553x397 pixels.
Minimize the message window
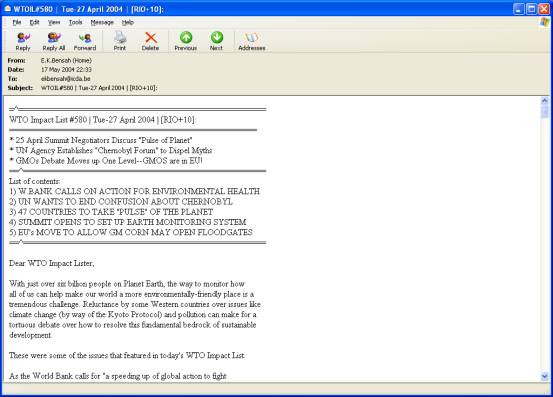[519, 9]
